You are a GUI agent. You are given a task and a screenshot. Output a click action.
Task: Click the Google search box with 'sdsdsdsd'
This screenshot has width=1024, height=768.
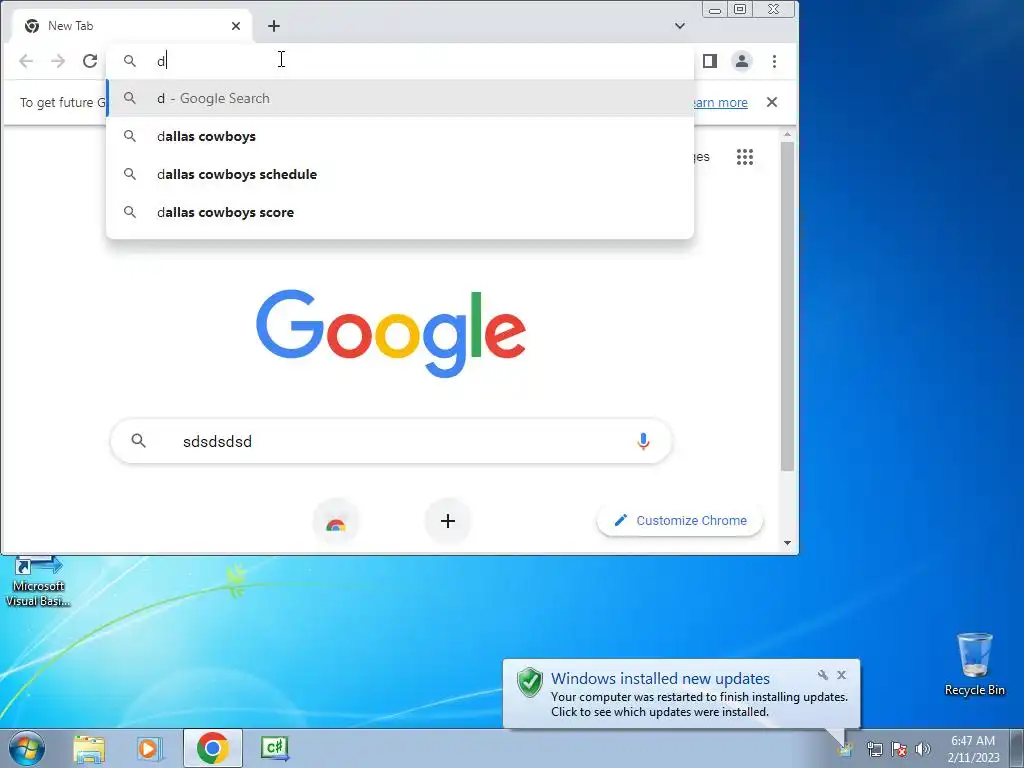(x=391, y=441)
